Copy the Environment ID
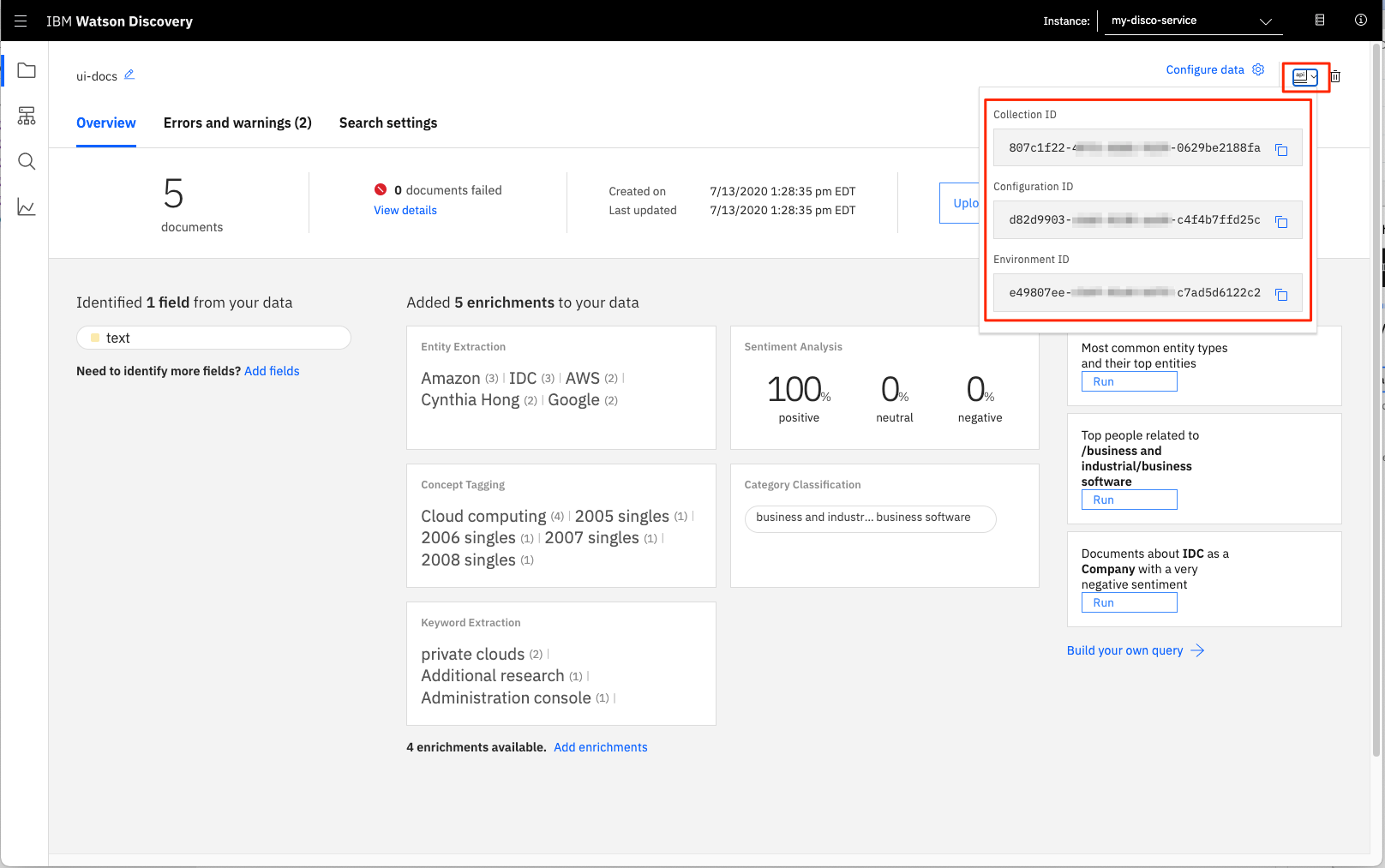The height and width of the screenshot is (868, 1385). click(1281, 294)
